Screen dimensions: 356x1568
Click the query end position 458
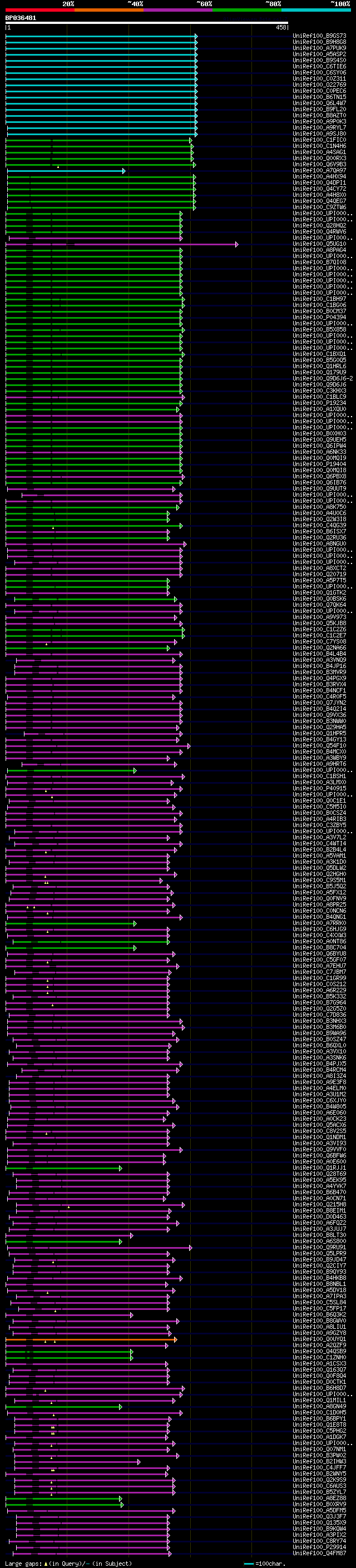click(280, 27)
